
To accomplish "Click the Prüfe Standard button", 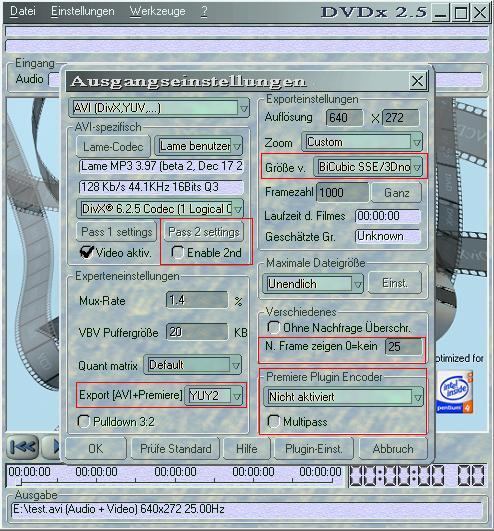I will 176,448.
